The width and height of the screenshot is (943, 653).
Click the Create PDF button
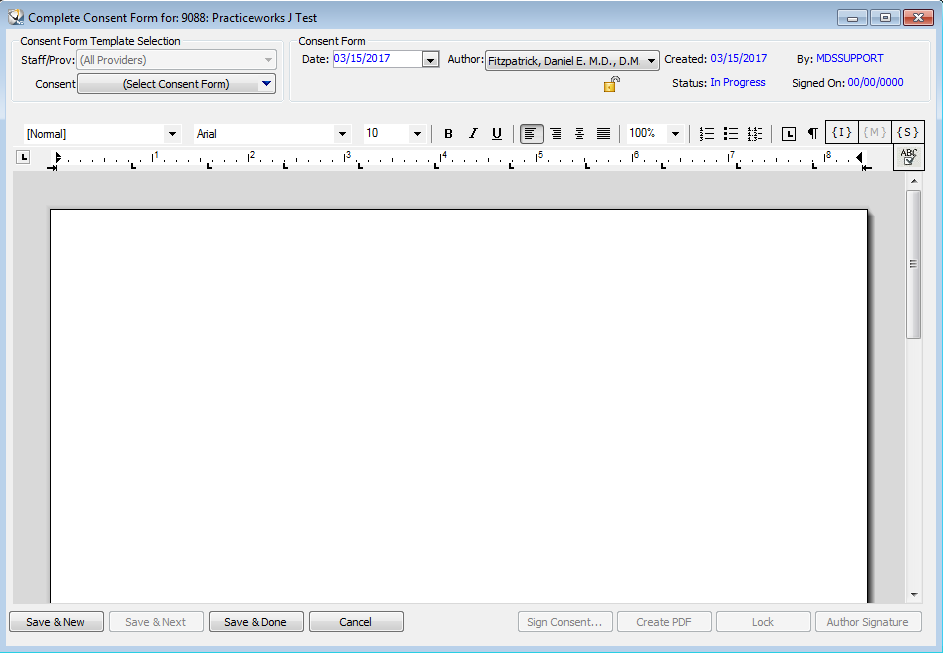pyautogui.click(x=665, y=622)
